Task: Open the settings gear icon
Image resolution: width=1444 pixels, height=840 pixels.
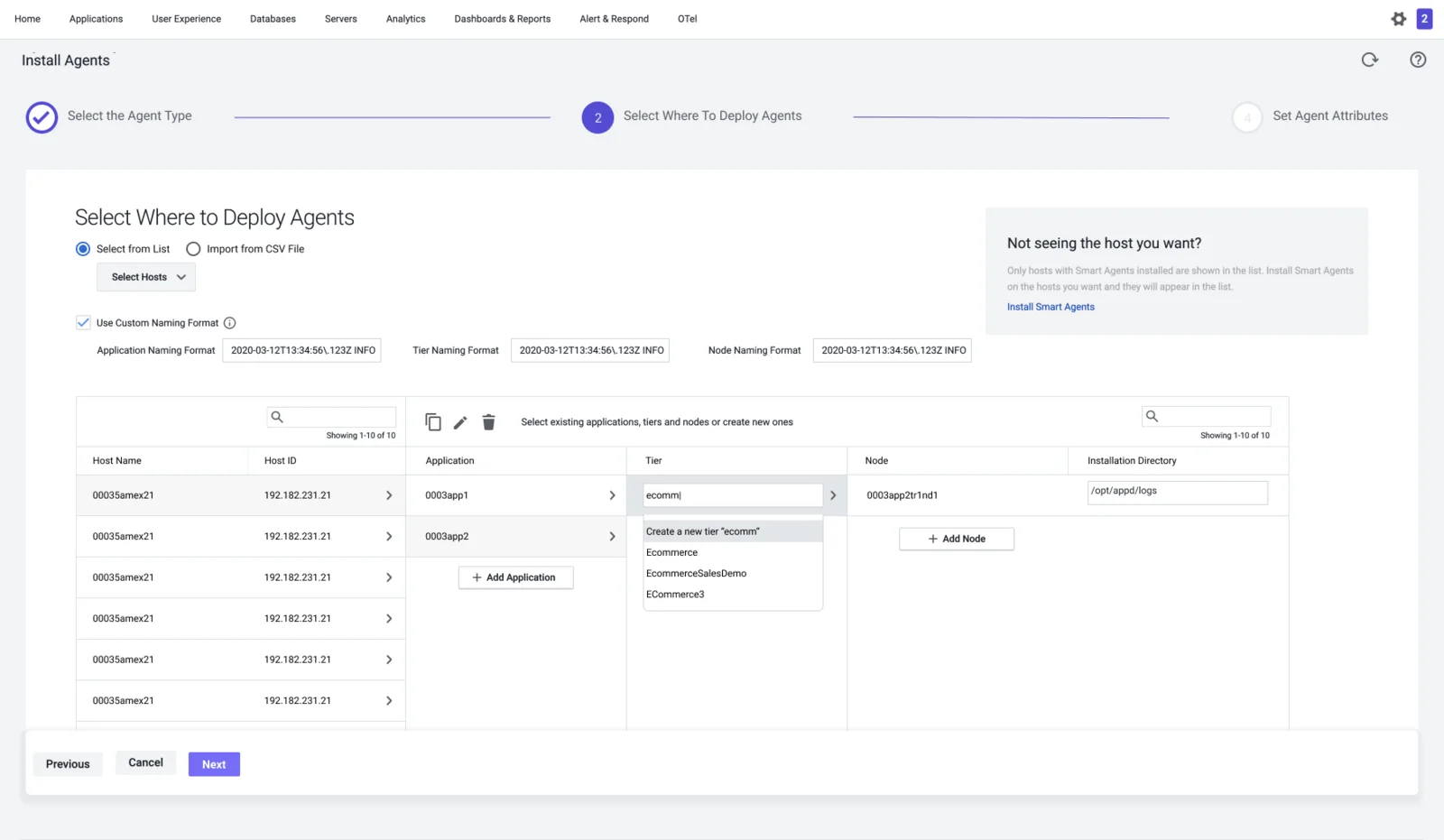Action: (1398, 19)
